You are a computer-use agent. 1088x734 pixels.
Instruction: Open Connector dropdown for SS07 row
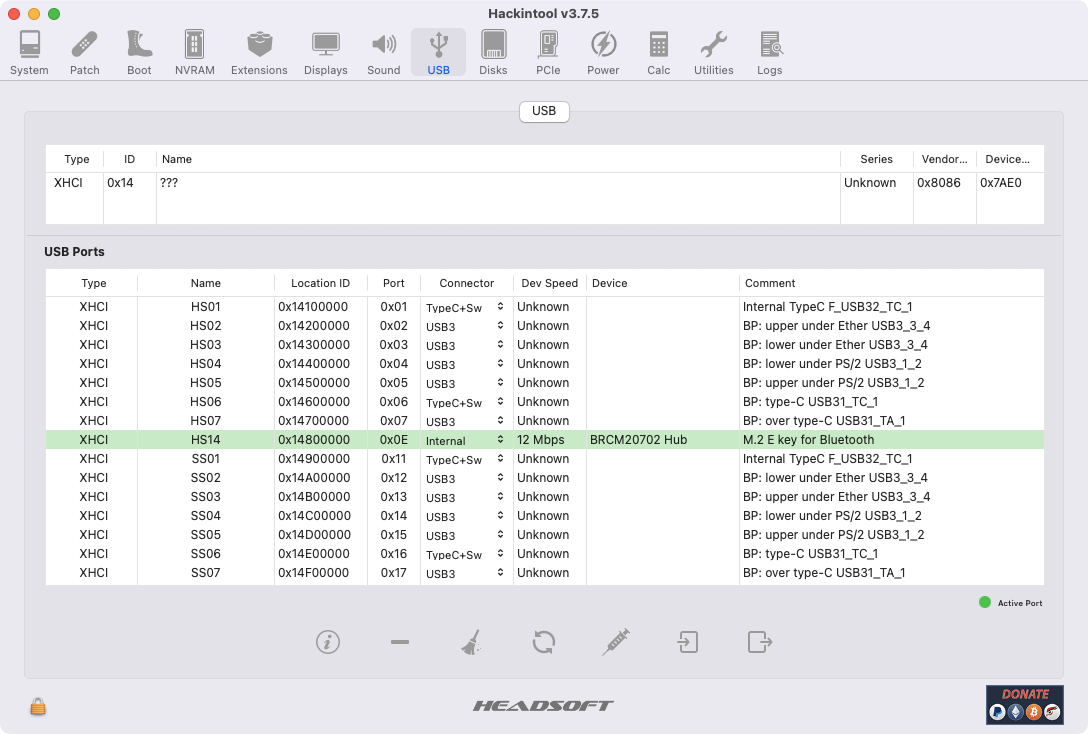coord(465,573)
